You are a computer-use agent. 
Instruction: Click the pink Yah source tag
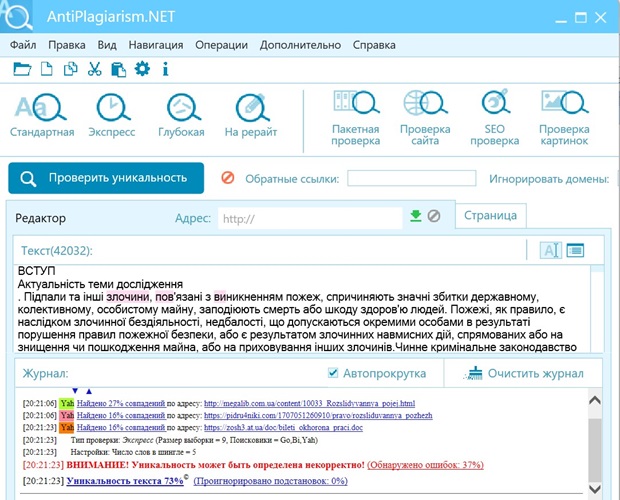click(x=67, y=415)
